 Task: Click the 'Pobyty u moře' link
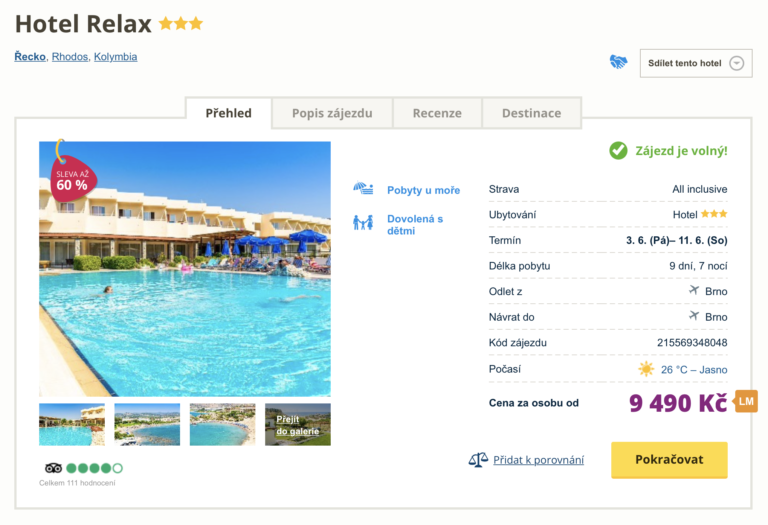[x=423, y=190]
